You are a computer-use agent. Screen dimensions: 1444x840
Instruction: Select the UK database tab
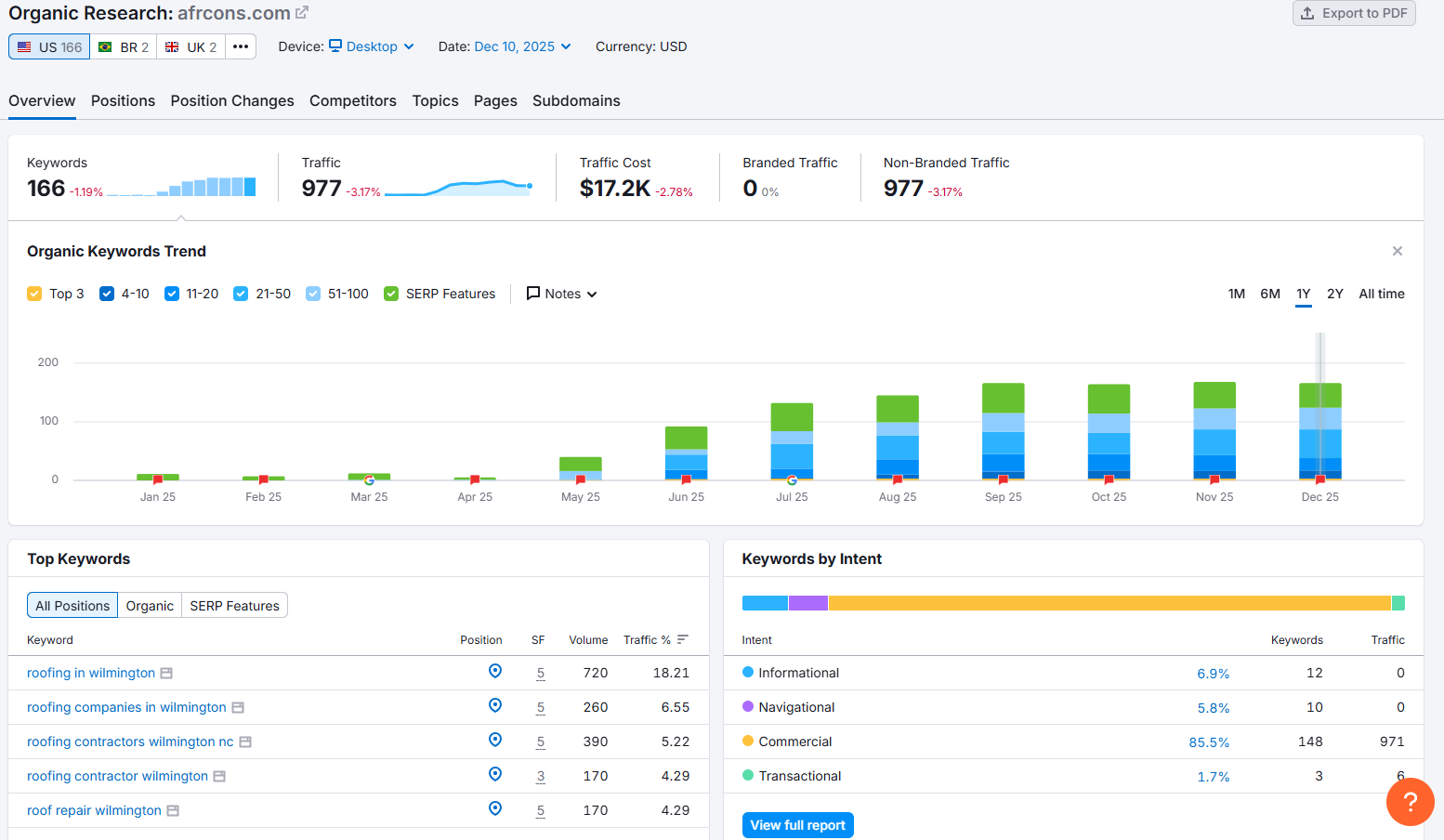[190, 46]
